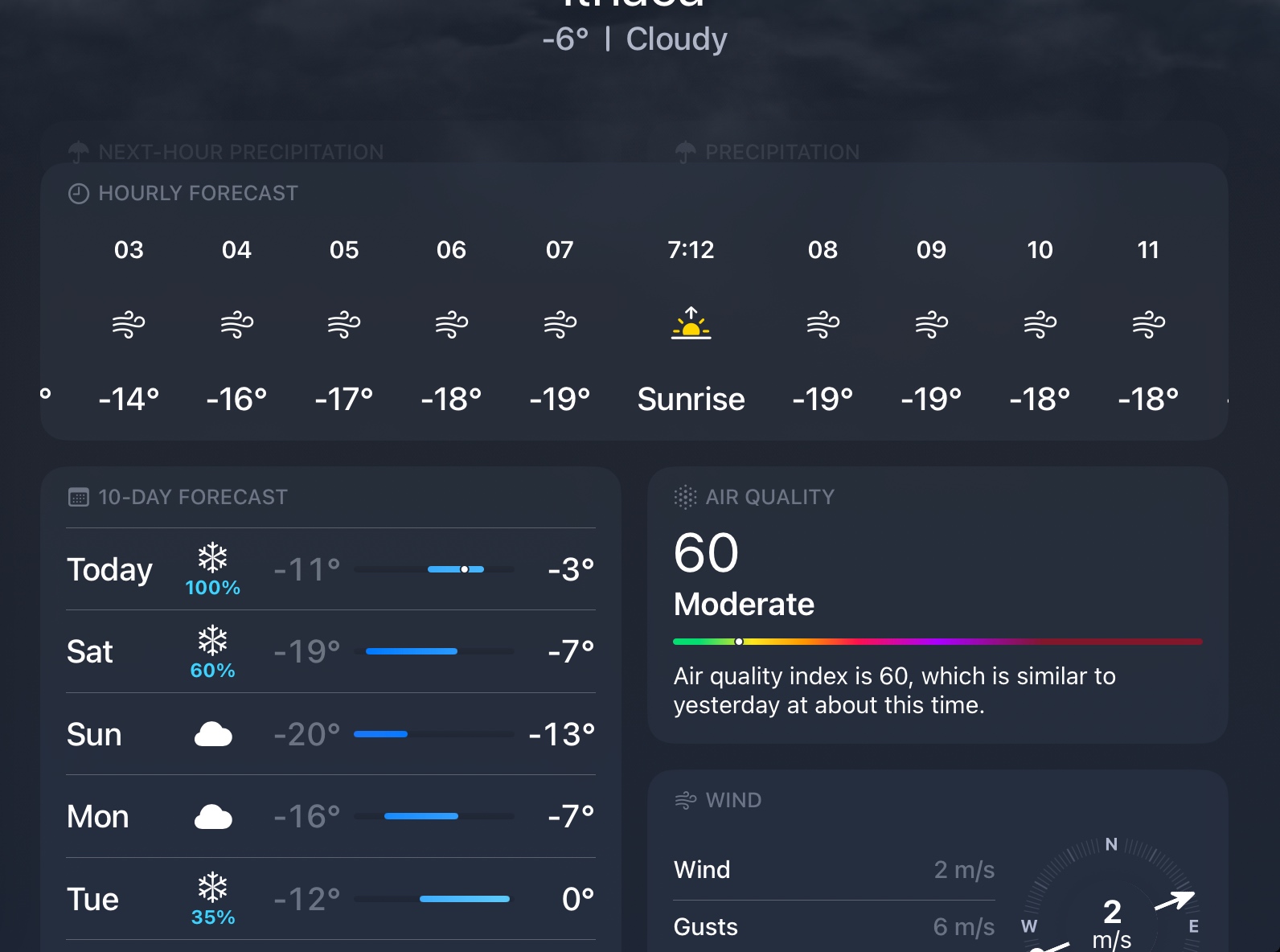Image resolution: width=1280 pixels, height=952 pixels.
Task: Click the clock icon beside Hourly Forecast
Action: (x=79, y=194)
